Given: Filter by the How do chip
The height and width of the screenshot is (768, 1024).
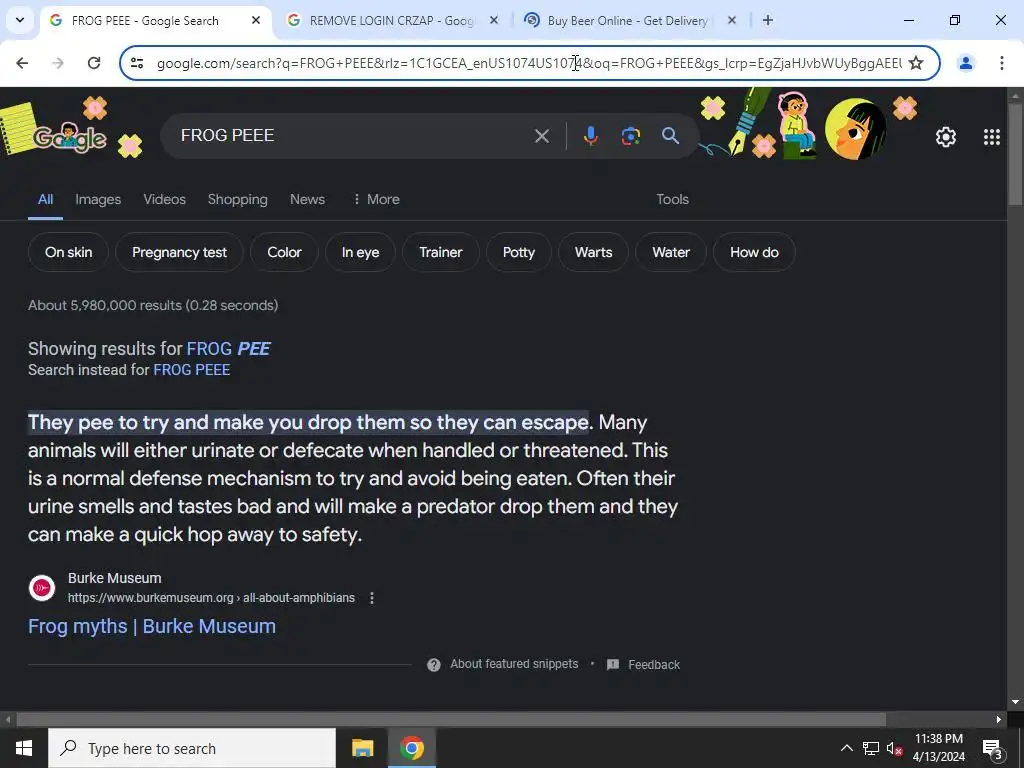Looking at the screenshot, I should click(x=754, y=252).
